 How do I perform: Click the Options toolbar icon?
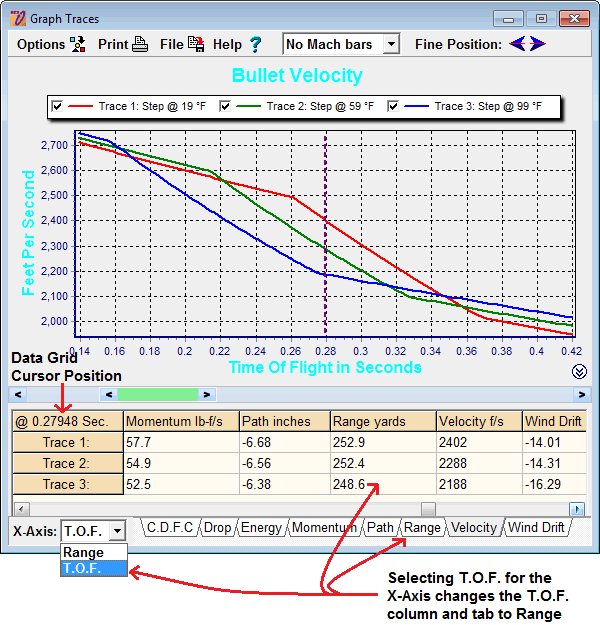78,44
